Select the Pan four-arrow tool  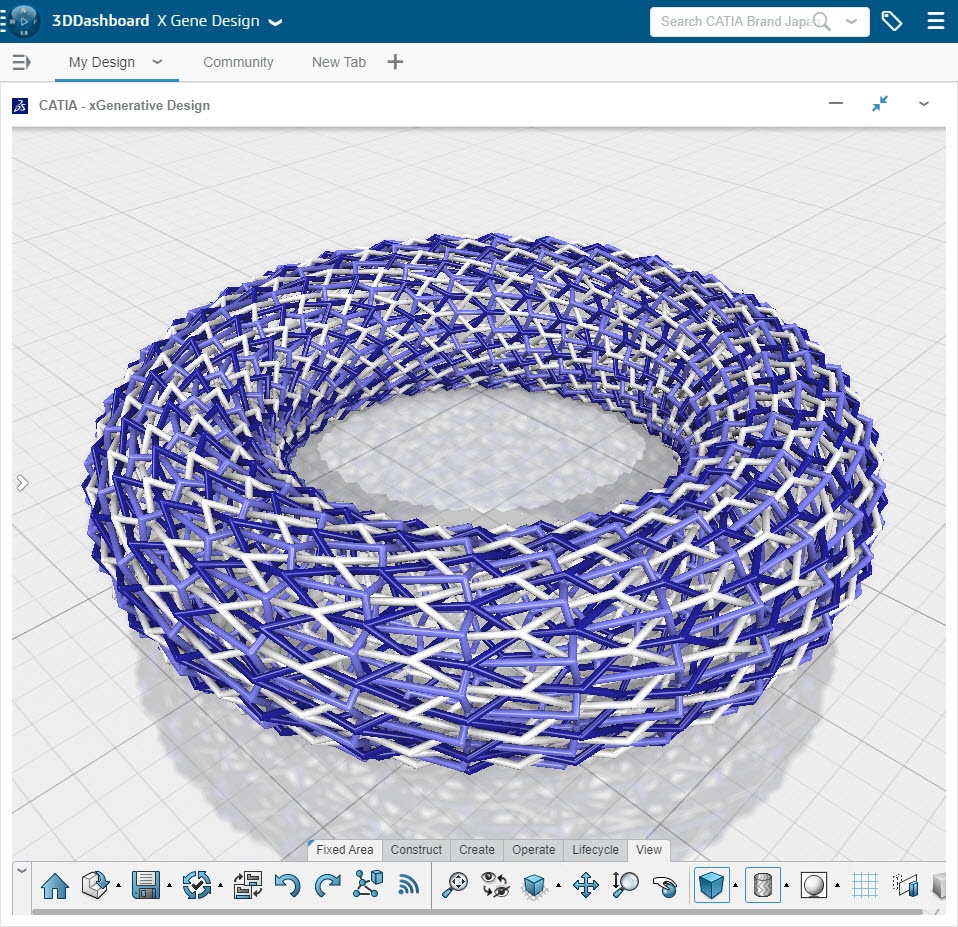(586, 885)
